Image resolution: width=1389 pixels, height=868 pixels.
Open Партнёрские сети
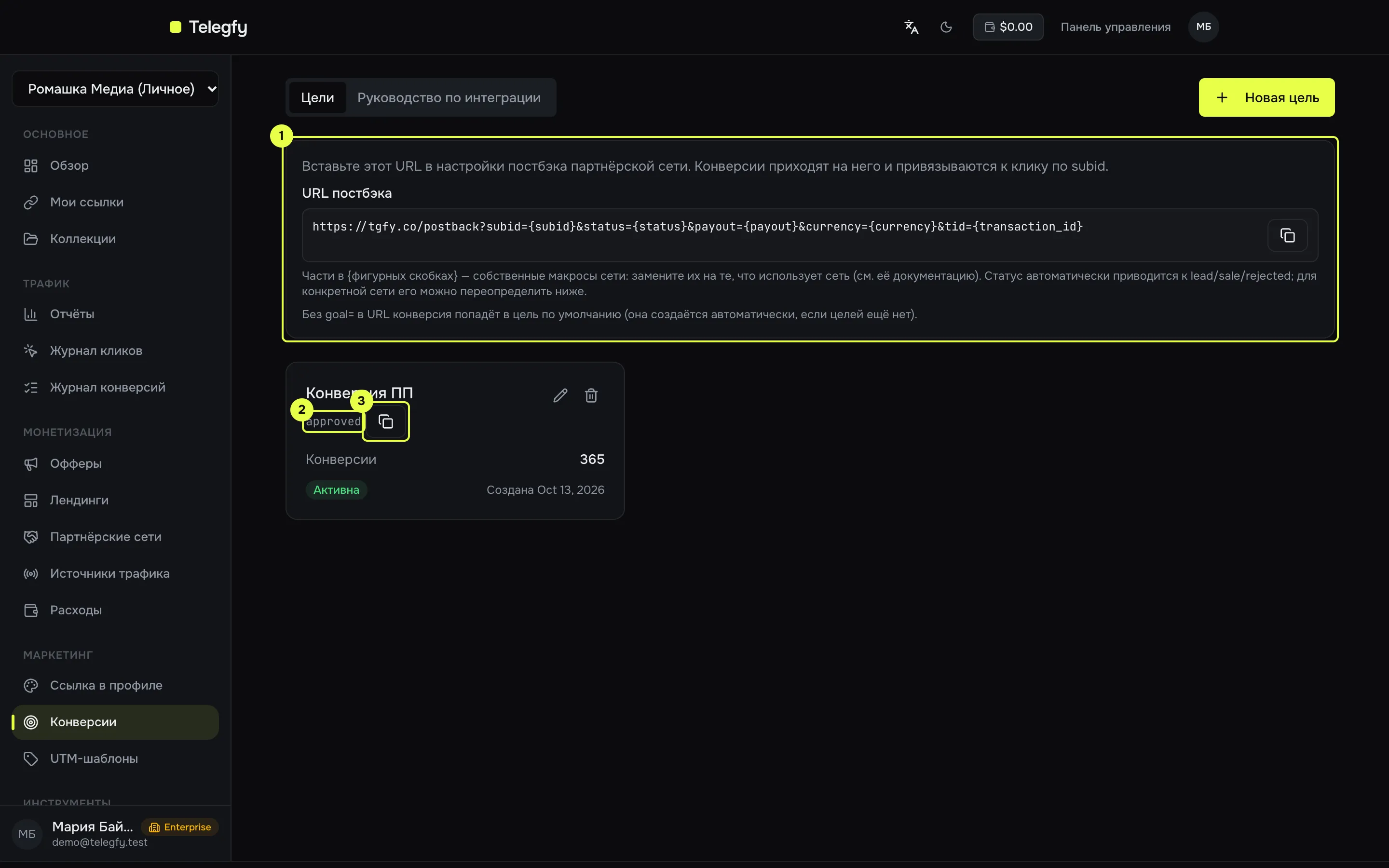[x=115, y=537]
